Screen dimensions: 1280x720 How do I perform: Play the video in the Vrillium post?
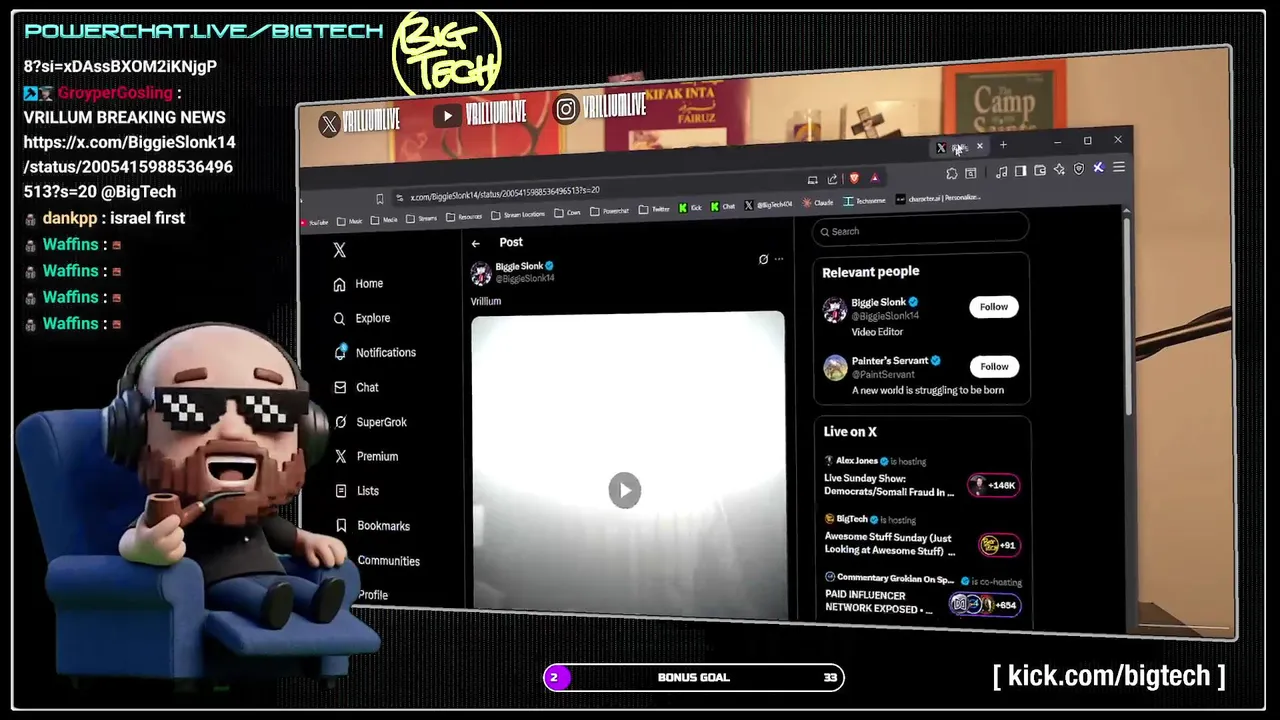click(x=625, y=490)
